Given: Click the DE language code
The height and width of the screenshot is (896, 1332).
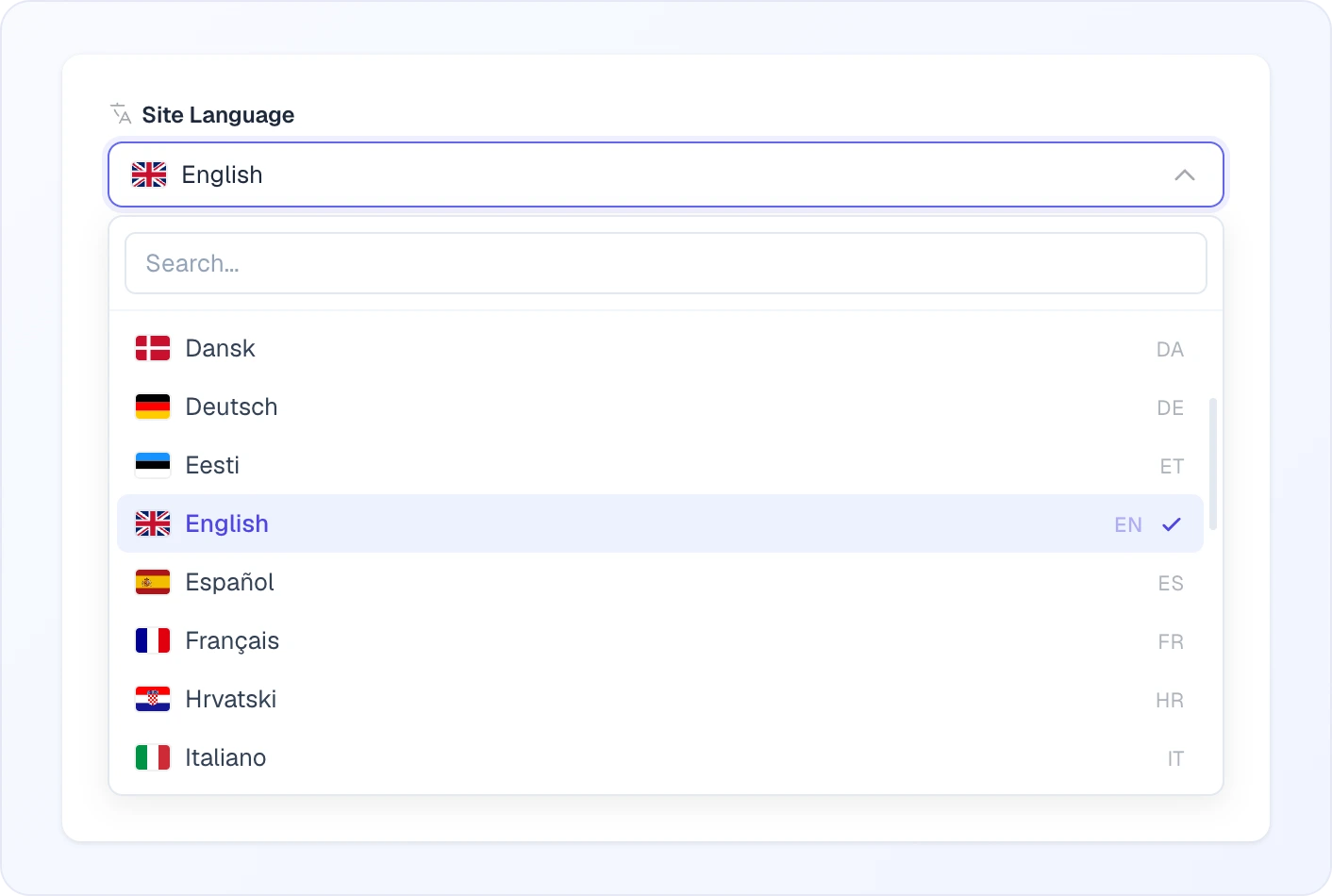Looking at the screenshot, I should [x=1171, y=408].
